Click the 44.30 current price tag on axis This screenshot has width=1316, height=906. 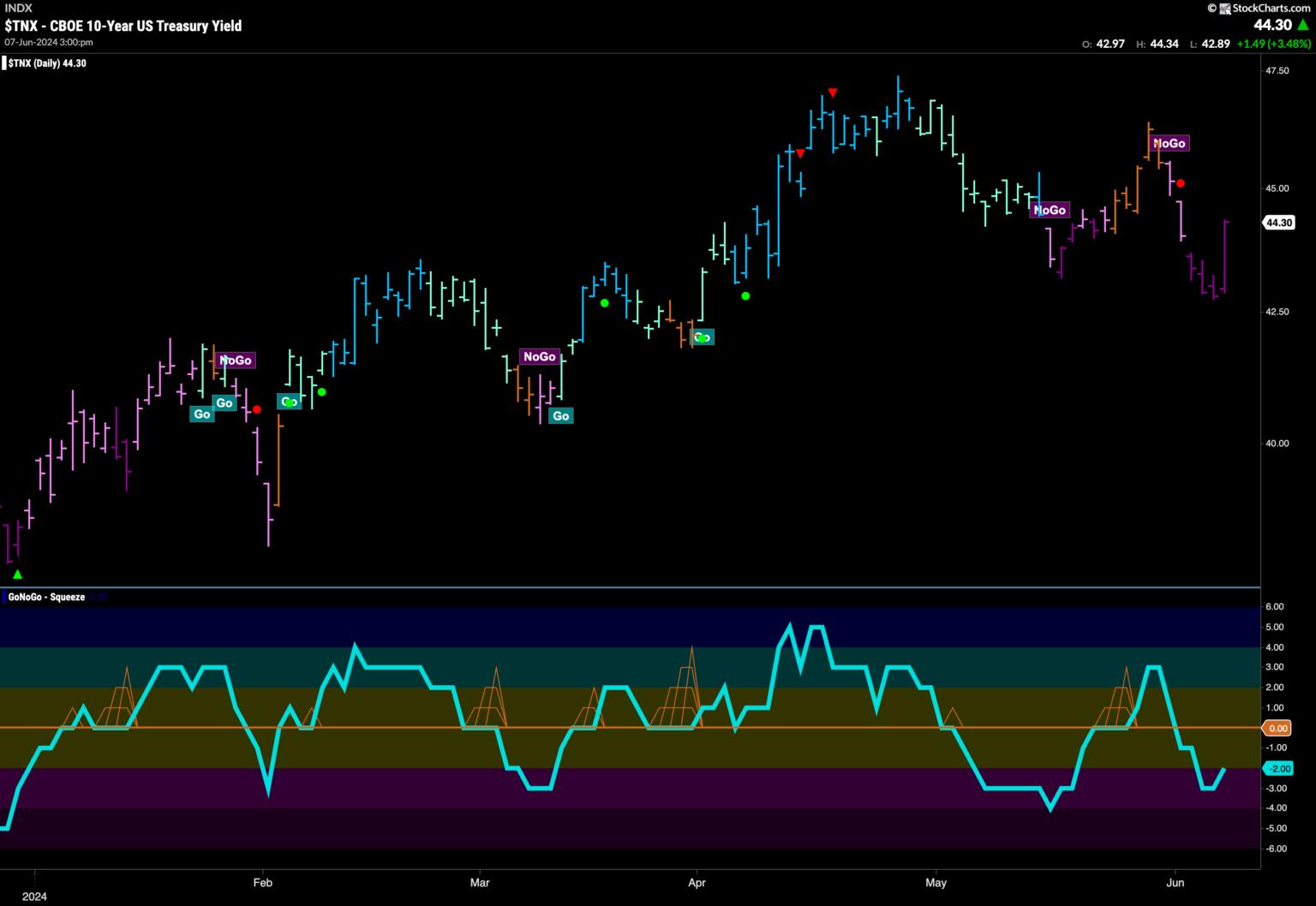coord(1278,223)
